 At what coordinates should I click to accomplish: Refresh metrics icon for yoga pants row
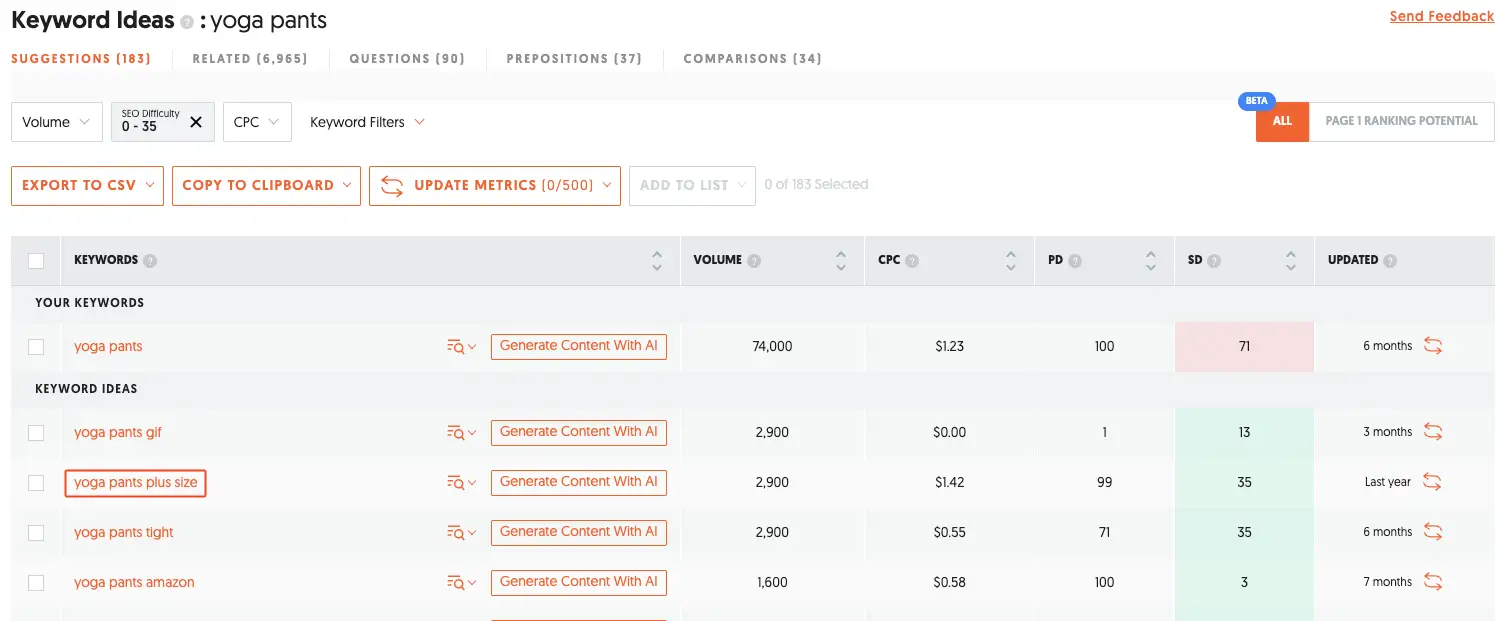tap(1433, 346)
